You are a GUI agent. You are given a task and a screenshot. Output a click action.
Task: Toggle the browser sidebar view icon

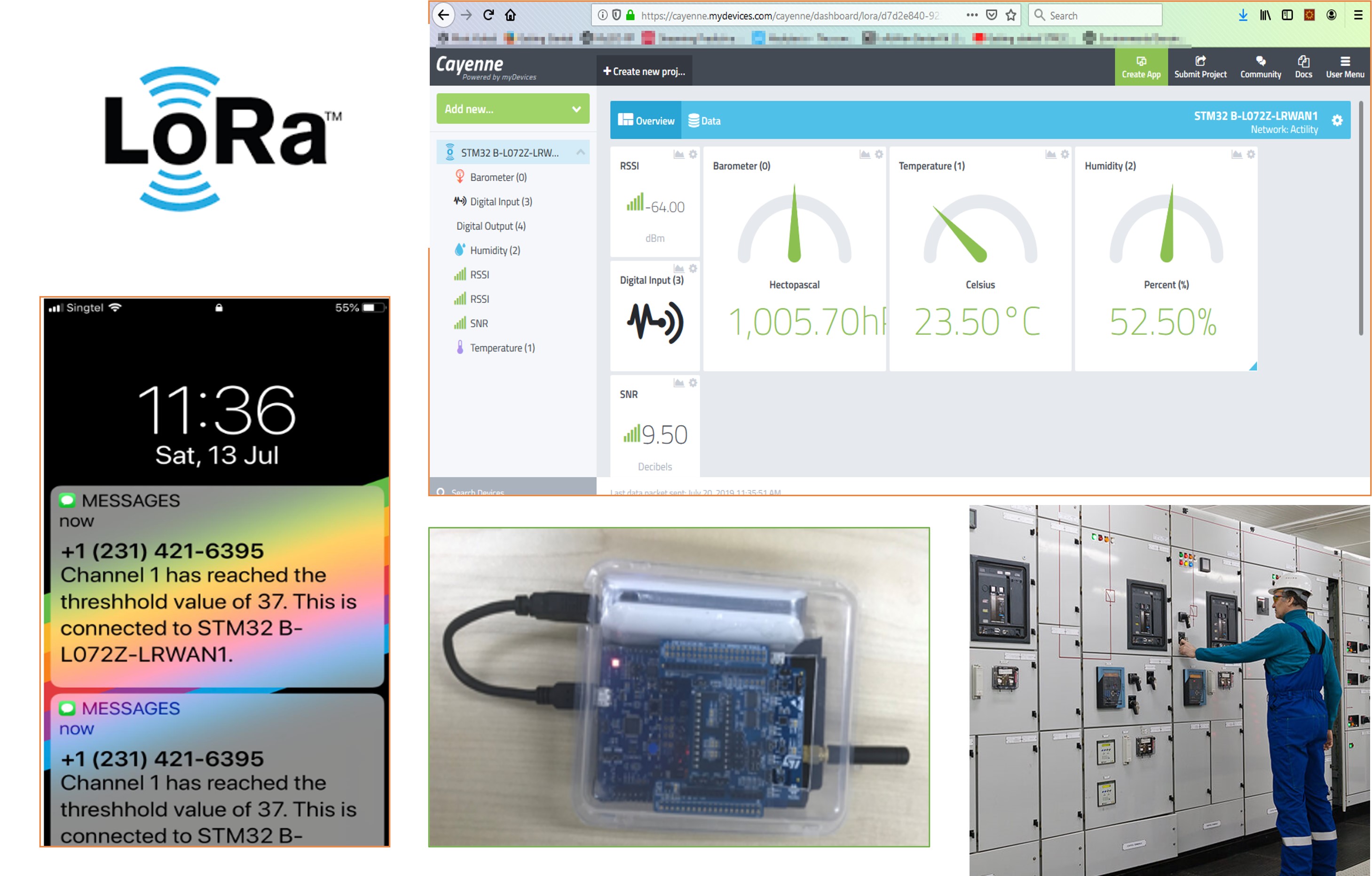1287,15
